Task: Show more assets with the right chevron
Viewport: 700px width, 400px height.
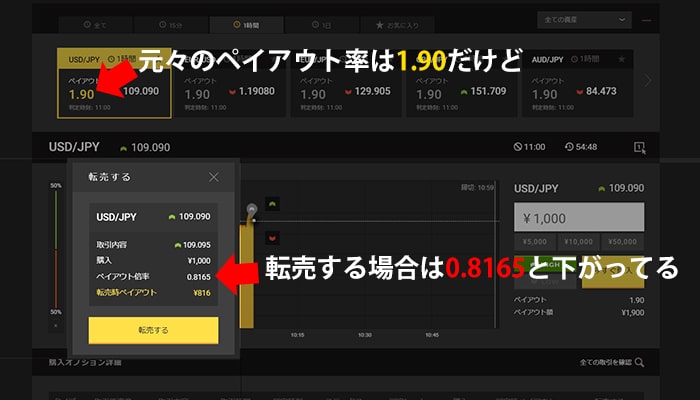Action: (x=647, y=80)
